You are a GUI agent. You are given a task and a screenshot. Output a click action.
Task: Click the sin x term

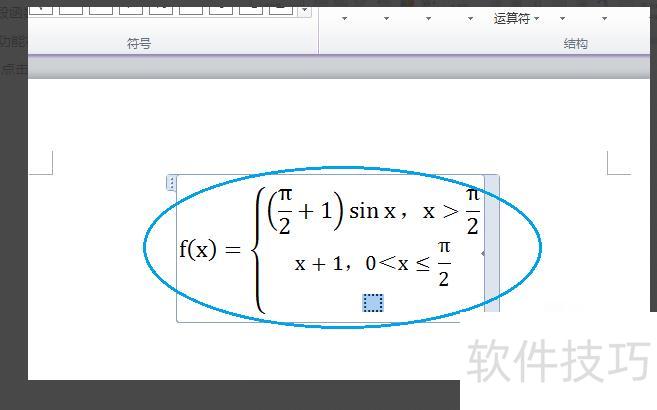click(x=372, y=211)
